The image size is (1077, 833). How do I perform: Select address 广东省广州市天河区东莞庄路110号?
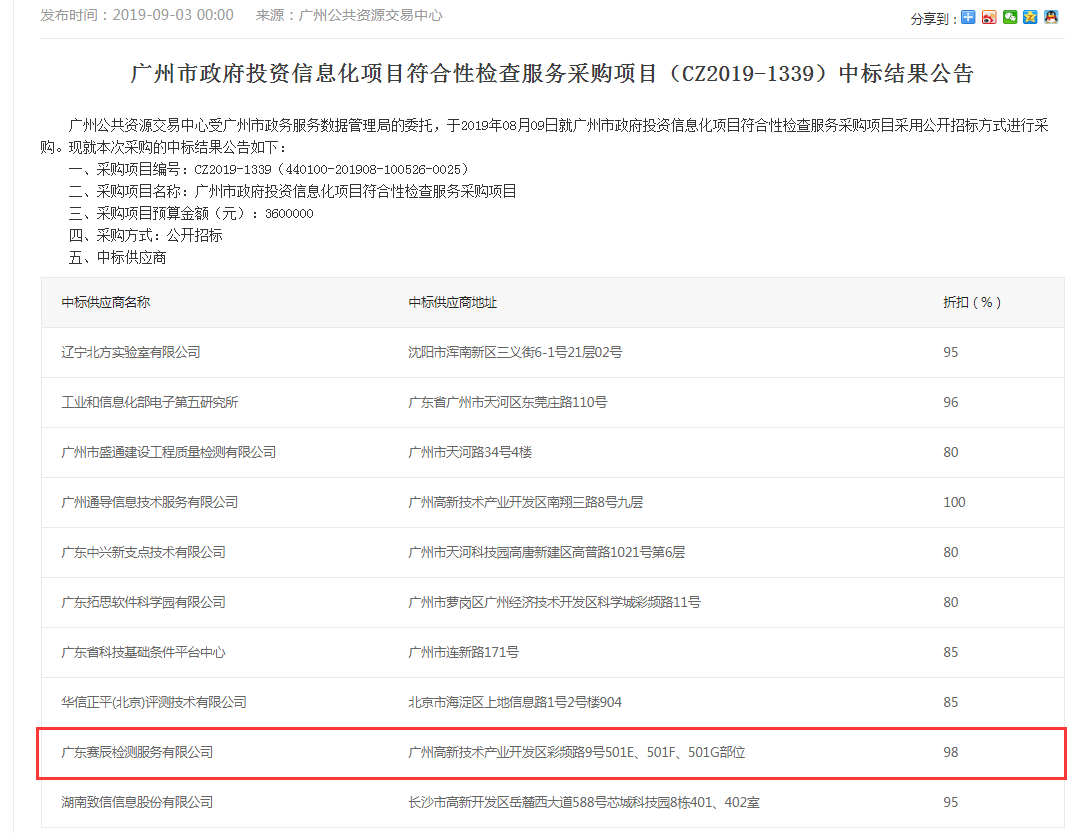point(508,402)
